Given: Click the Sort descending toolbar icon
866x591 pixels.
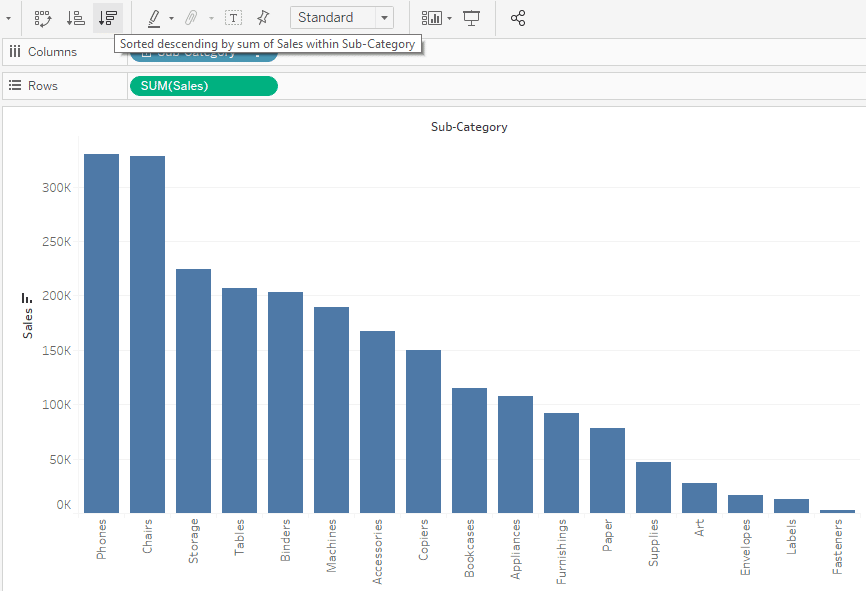Looking at the screenshot, I should point(108,18).
